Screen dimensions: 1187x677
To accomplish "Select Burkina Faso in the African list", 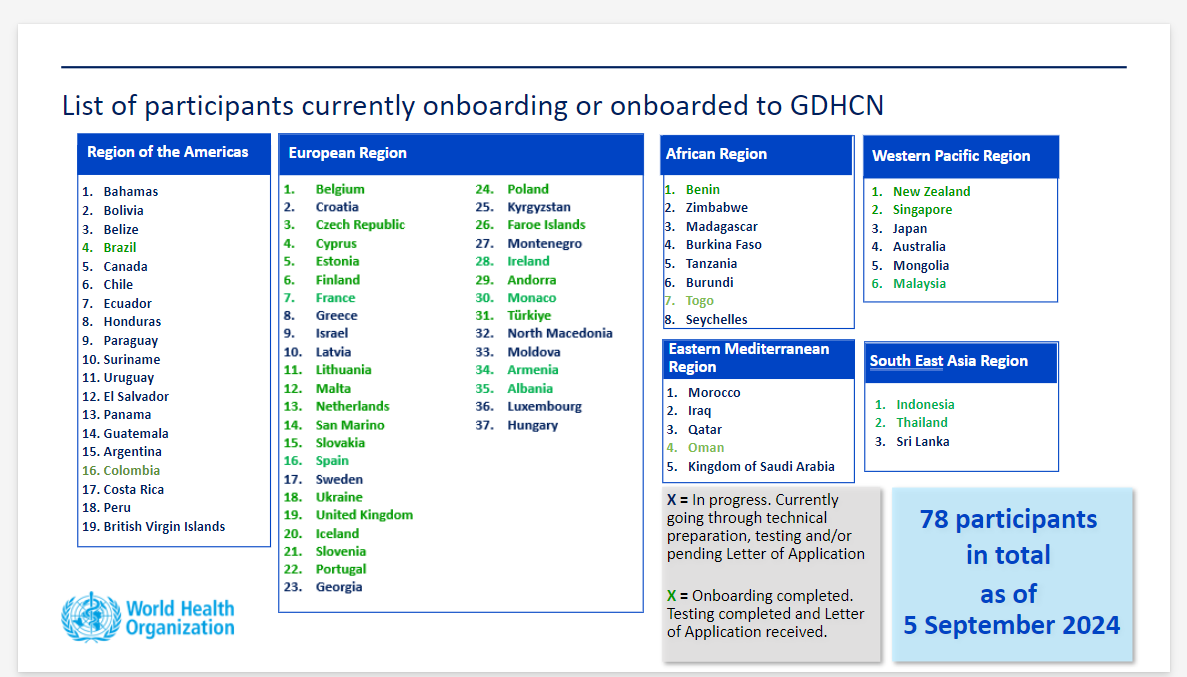I will click(723, 245).
